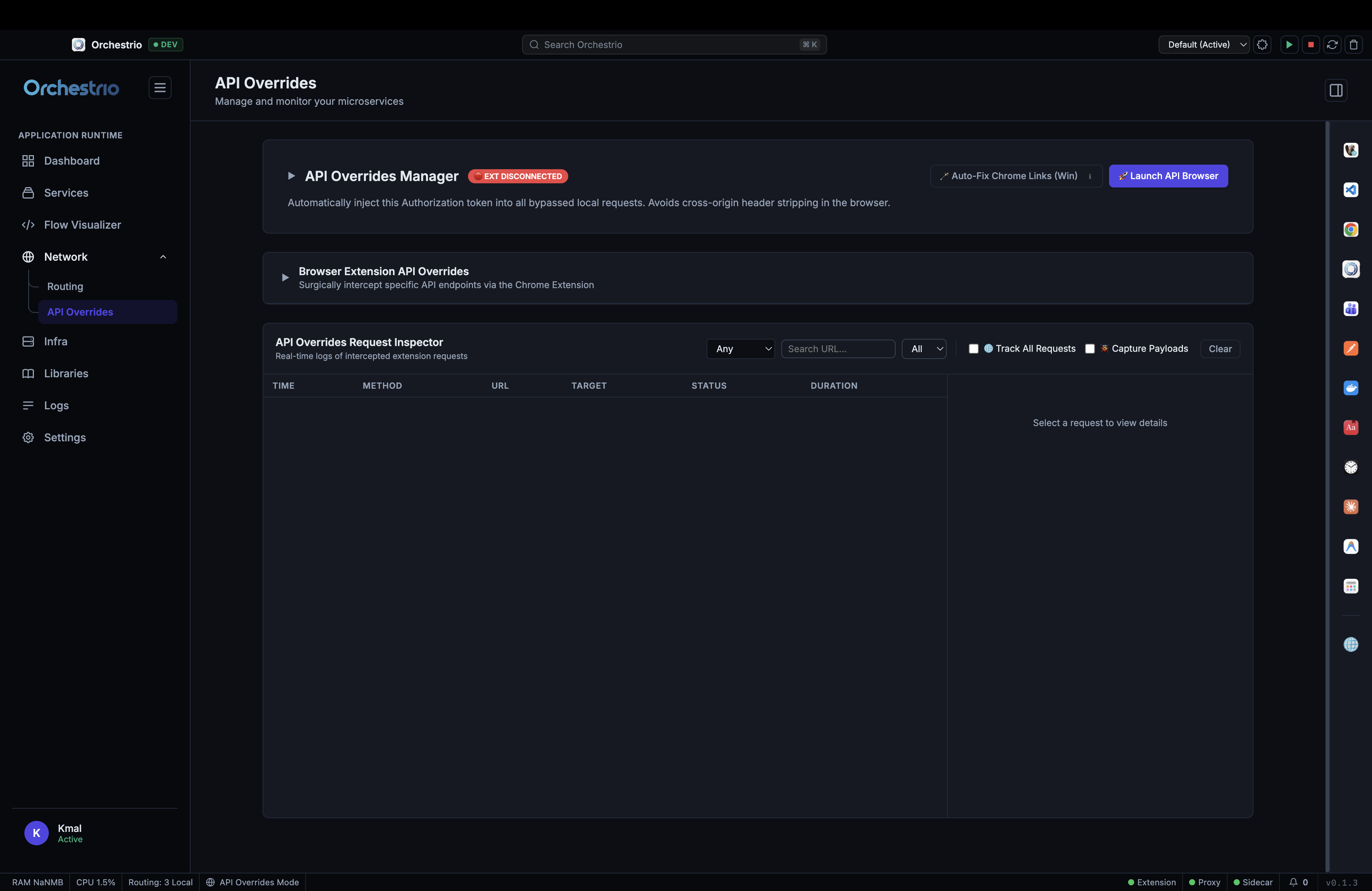Click the METHOD column header
Image resolution: width=1372 pixels, height=891 pixels.
point(382,386)
